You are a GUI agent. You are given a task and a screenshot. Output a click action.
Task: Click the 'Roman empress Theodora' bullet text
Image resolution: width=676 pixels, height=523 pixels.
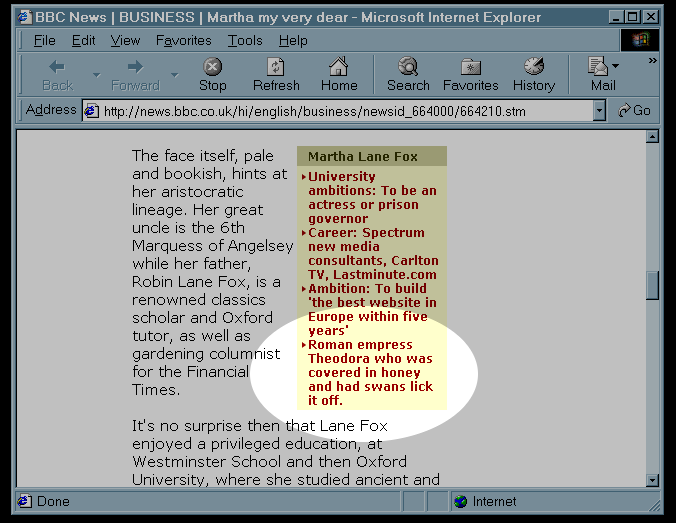click(x=370, y=373)
